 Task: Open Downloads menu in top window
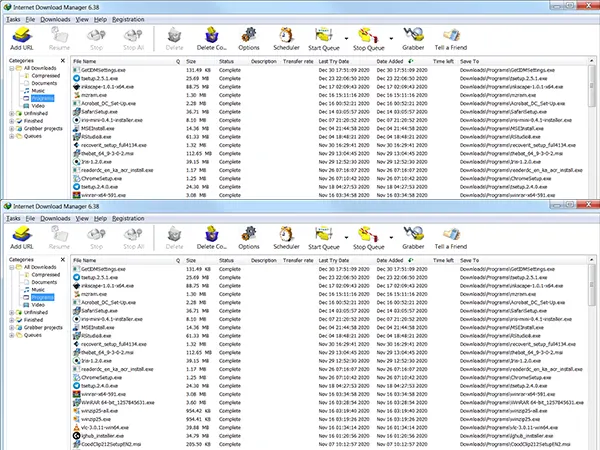(53, 18)
